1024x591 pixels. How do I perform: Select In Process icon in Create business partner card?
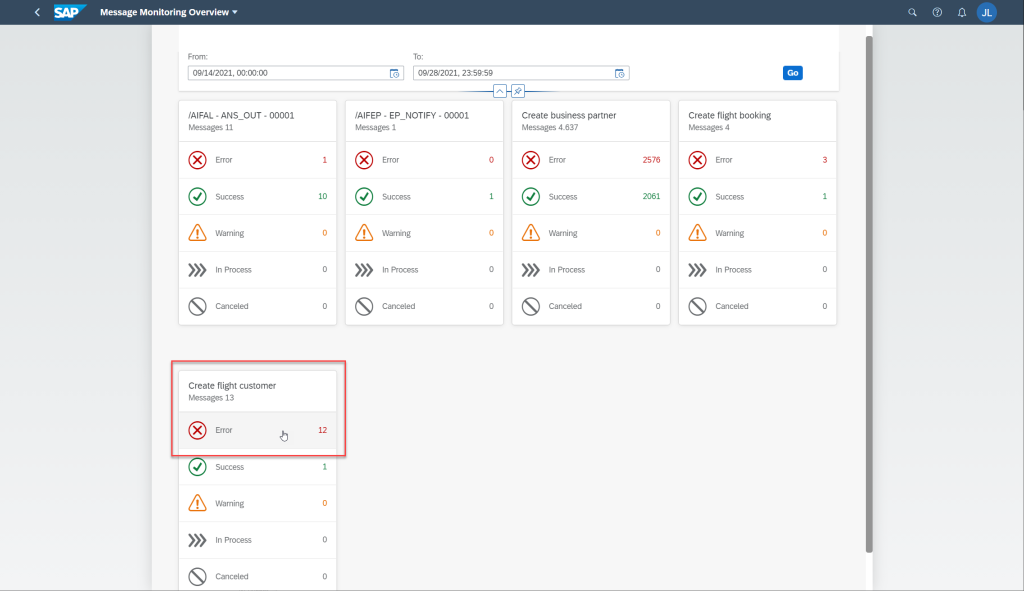tap(531, 270)
